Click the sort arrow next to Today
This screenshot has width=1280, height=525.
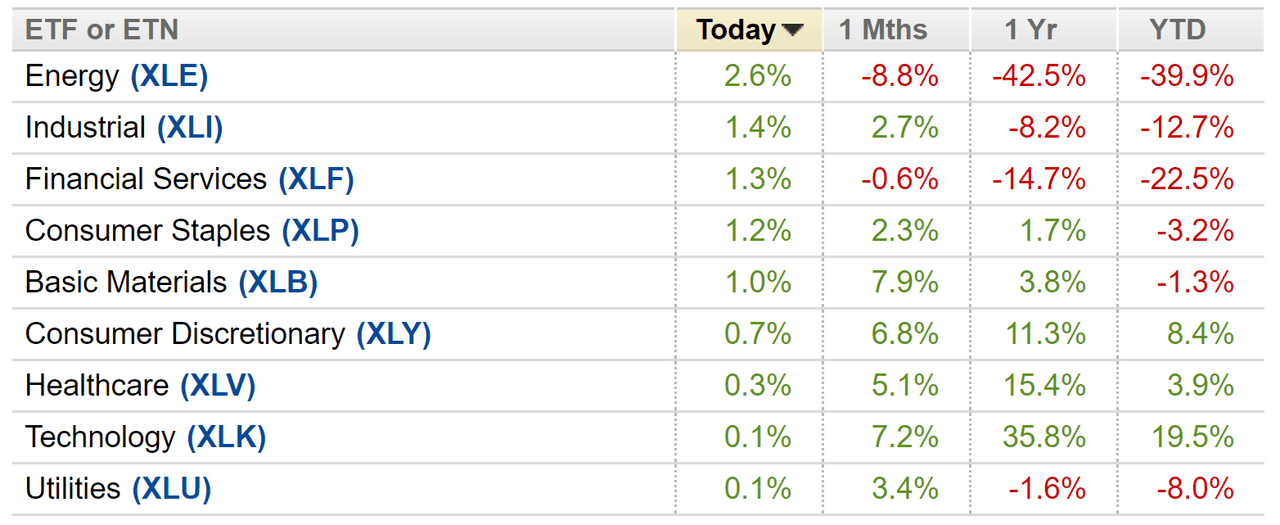click(793, 31)
